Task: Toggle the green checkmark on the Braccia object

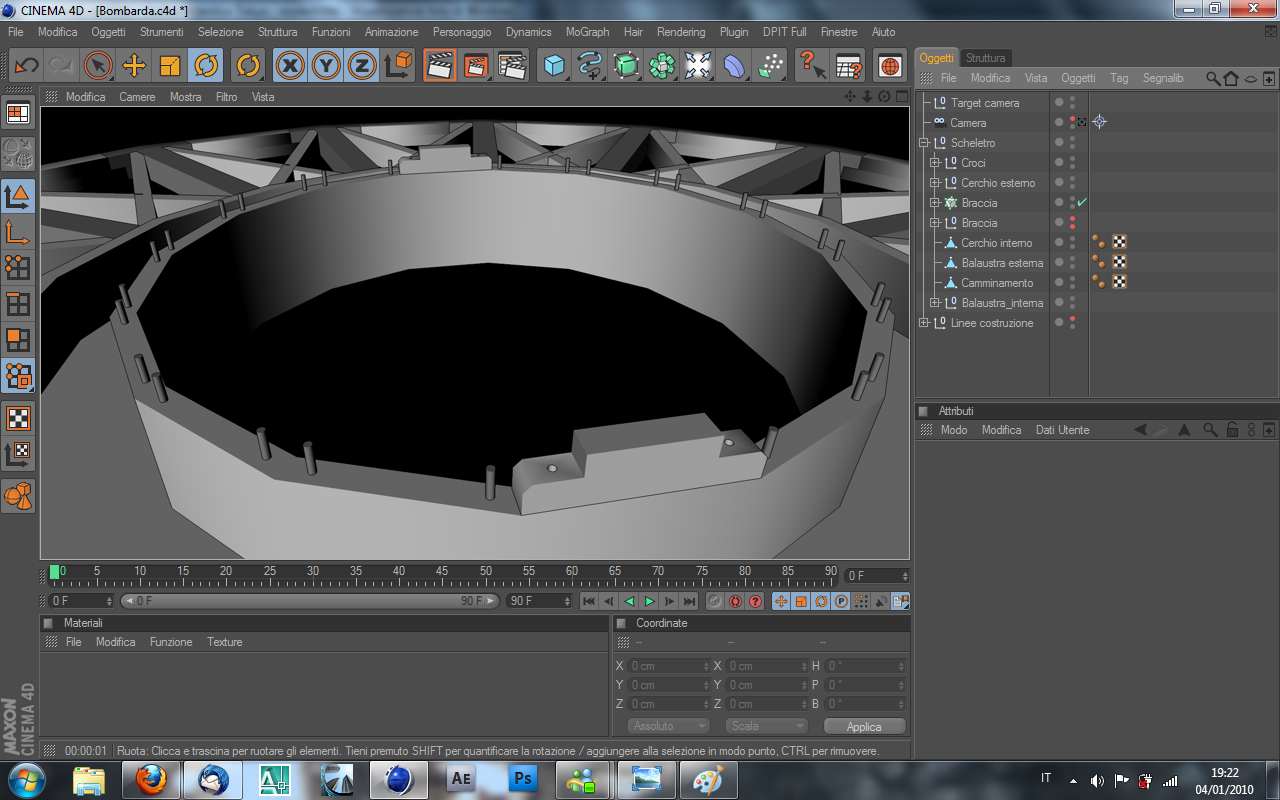Action: pyautogui.click(x=1082, y=203)
